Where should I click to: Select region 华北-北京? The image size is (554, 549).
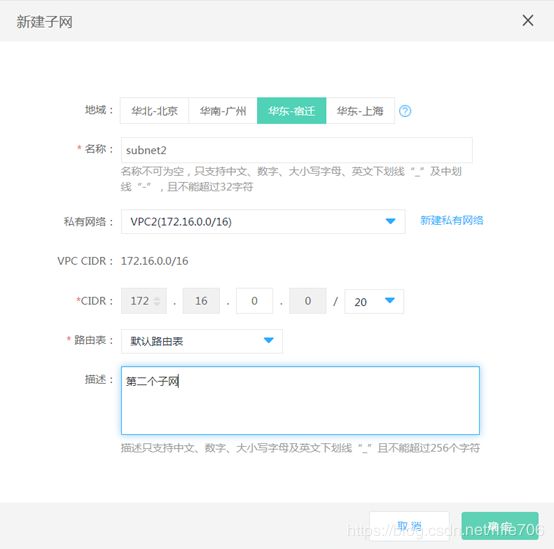click(154, 111)
